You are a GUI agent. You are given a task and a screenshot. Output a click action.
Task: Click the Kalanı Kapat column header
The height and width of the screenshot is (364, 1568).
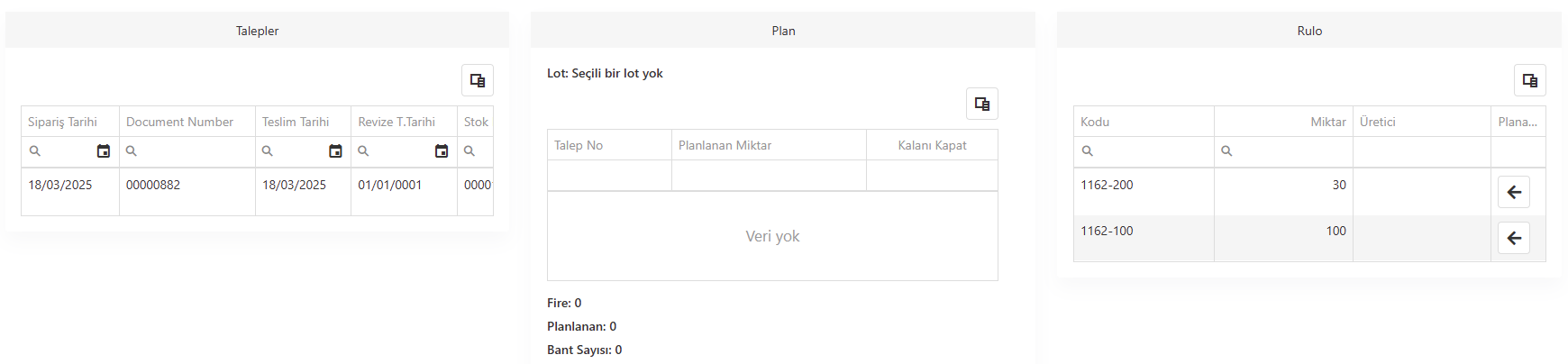pyautogui.click(x=932, y=145)
